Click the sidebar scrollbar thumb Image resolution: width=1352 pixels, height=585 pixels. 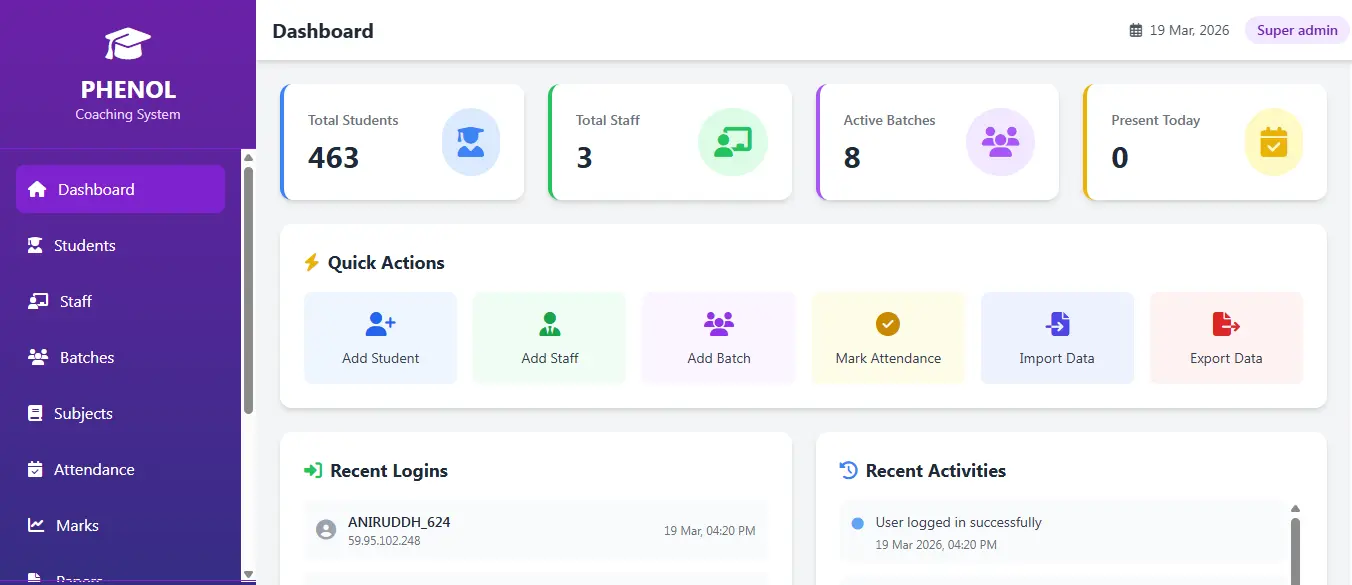[248, 290]
